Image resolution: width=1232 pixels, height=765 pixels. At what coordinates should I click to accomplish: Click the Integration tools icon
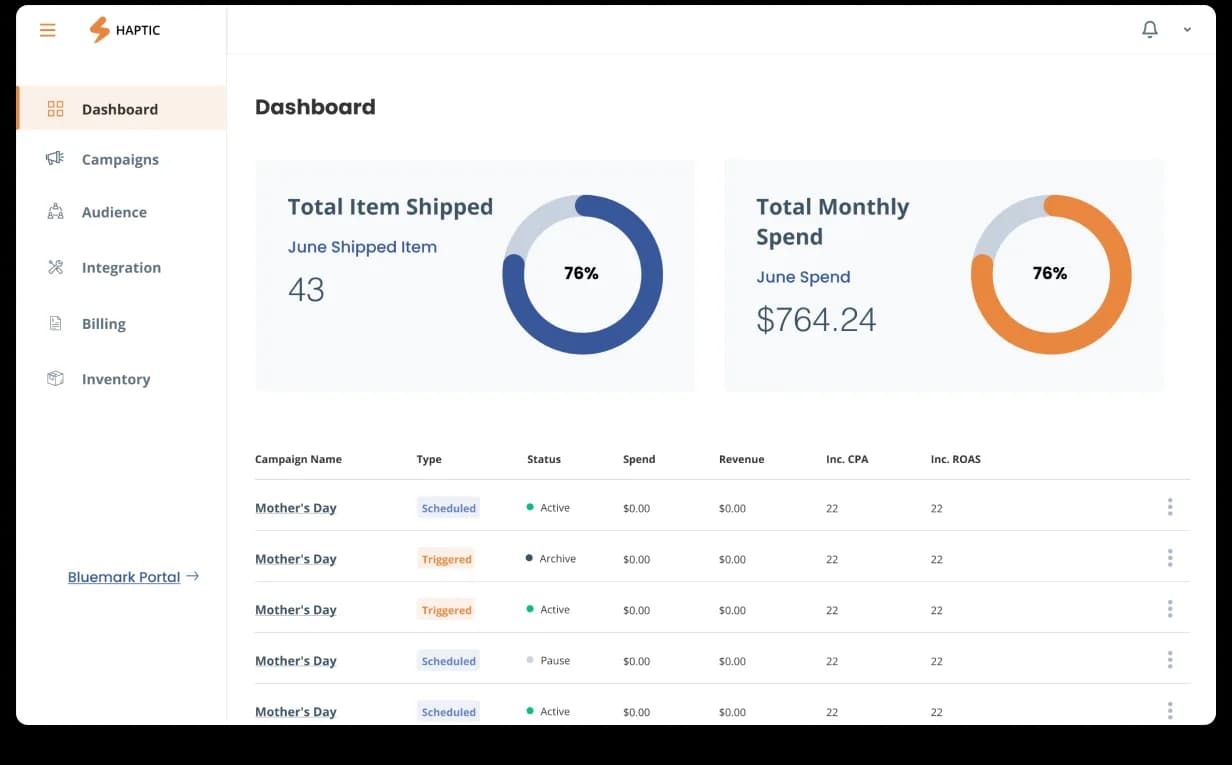[55, 267]
